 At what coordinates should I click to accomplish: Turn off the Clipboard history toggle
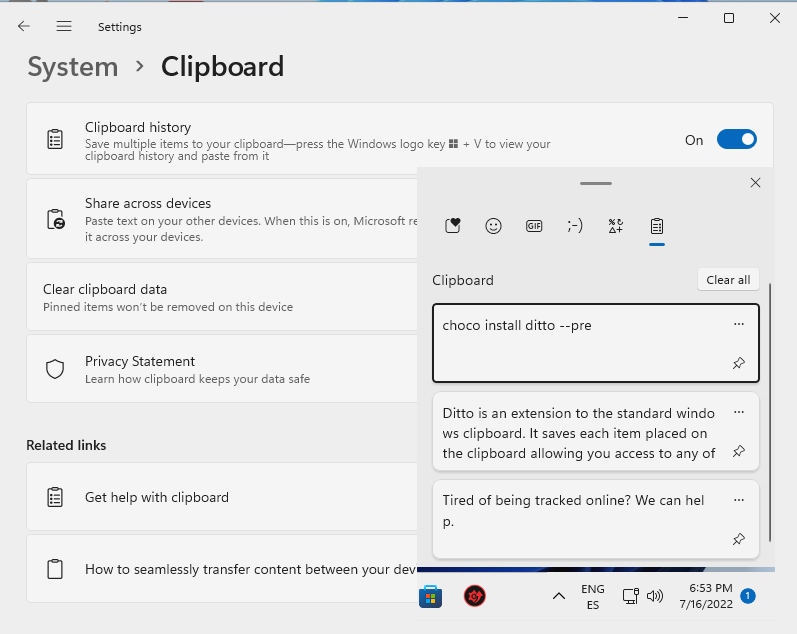[x=737, y=139]
